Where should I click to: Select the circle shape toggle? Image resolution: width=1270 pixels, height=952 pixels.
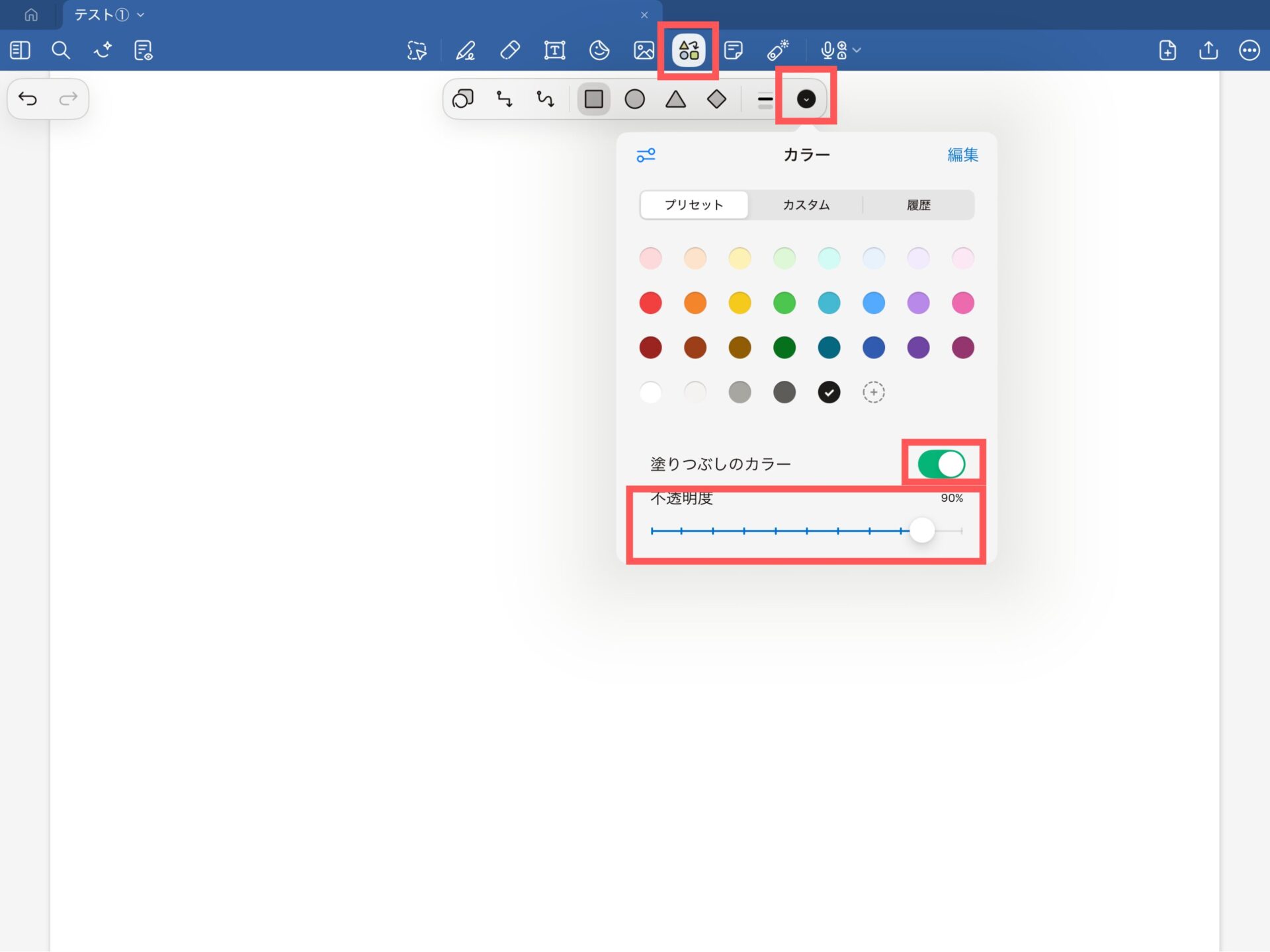tap(634, 99)
